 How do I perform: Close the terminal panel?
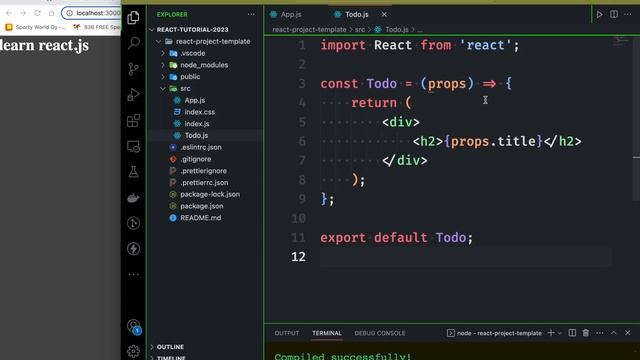click(x=628, y=333)
